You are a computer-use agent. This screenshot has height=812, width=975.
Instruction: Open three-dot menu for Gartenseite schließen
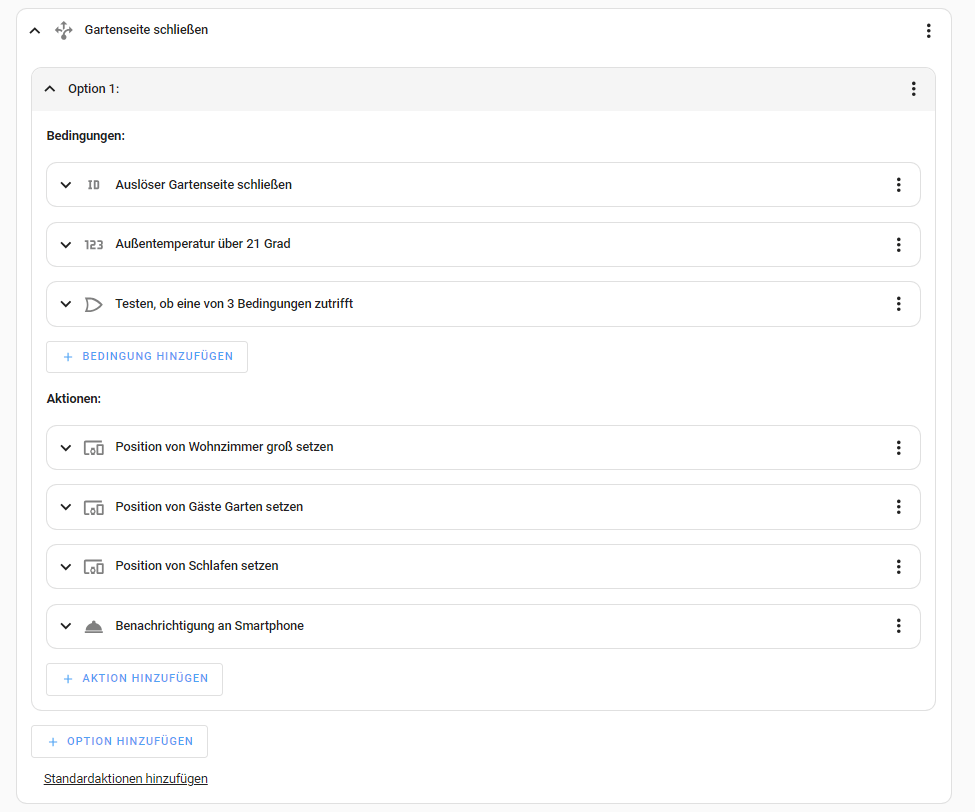[928, 31]
